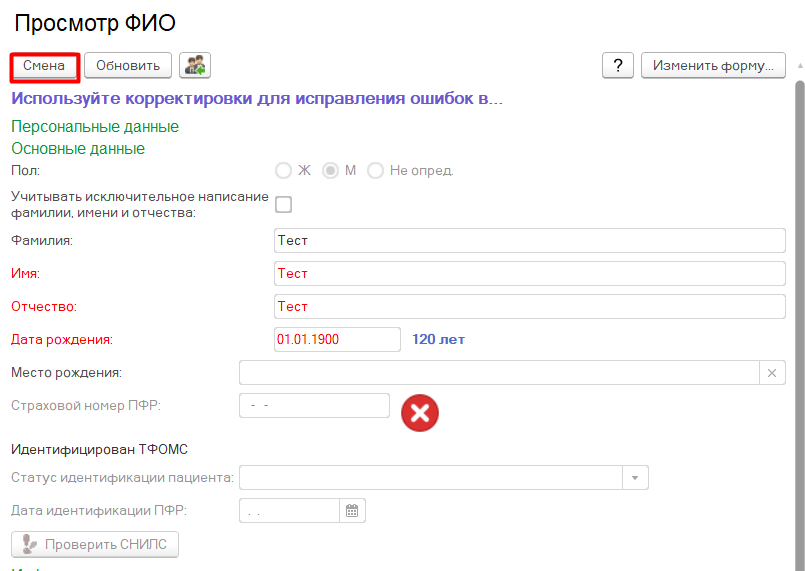Expand the patient identification status dropdown
The height and width of the screenshot is (571, 805).
[635, 478]
